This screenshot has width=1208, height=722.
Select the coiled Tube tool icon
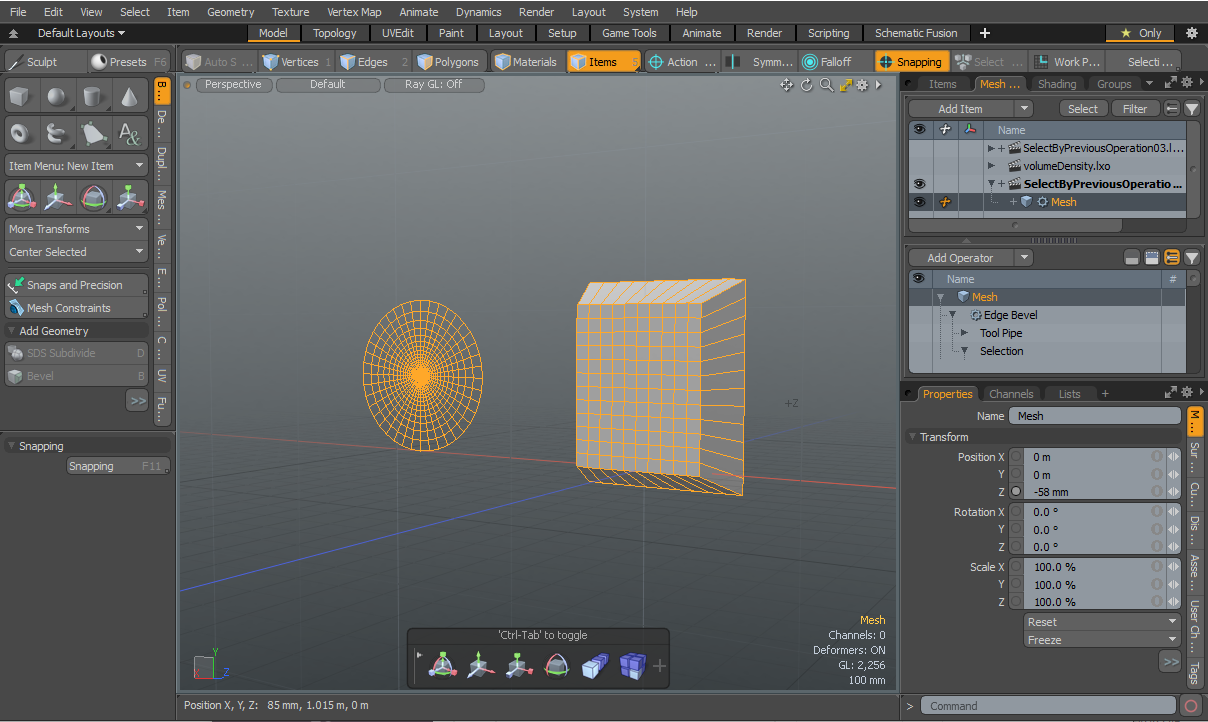pyautogui.click(x=58, y=133)
